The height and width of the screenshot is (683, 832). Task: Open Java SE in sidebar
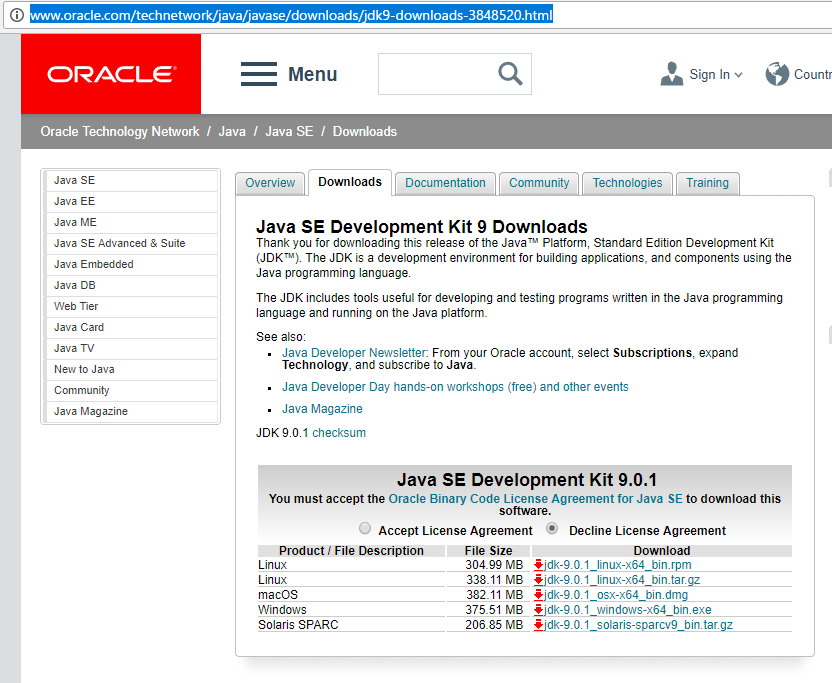pyautogui.click(x=132, y=180)
